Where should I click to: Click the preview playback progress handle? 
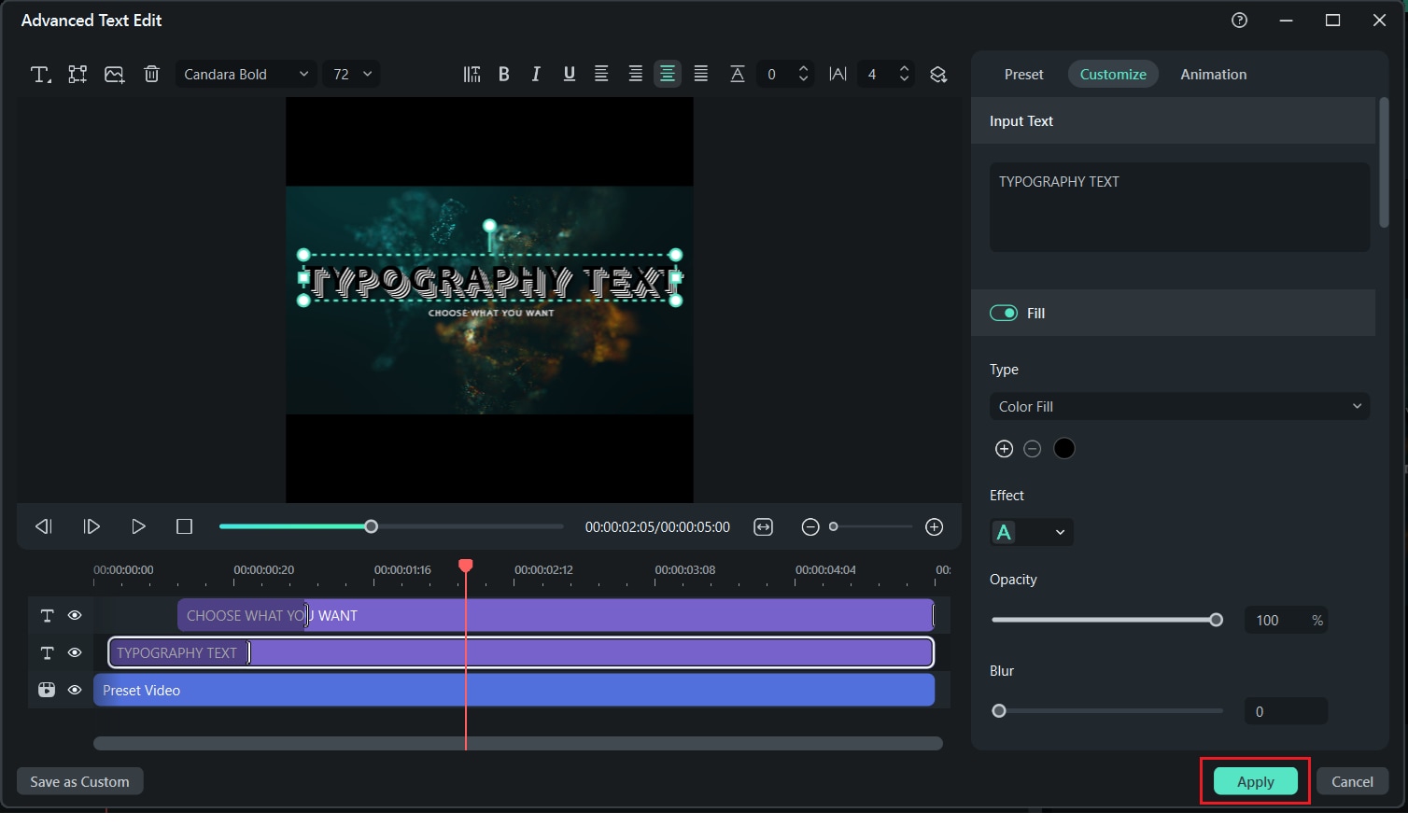point(371,526)
